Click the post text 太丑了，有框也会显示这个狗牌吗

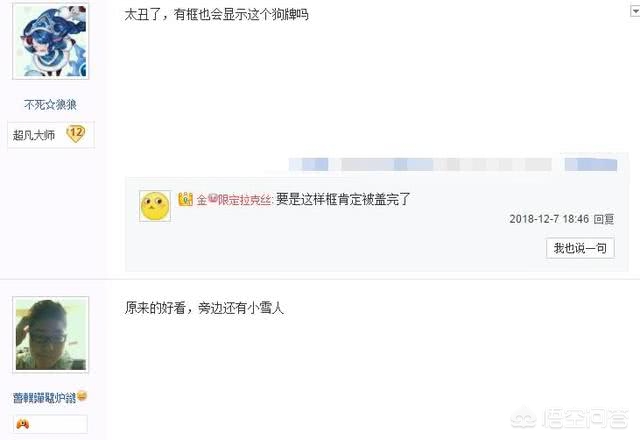217,15
